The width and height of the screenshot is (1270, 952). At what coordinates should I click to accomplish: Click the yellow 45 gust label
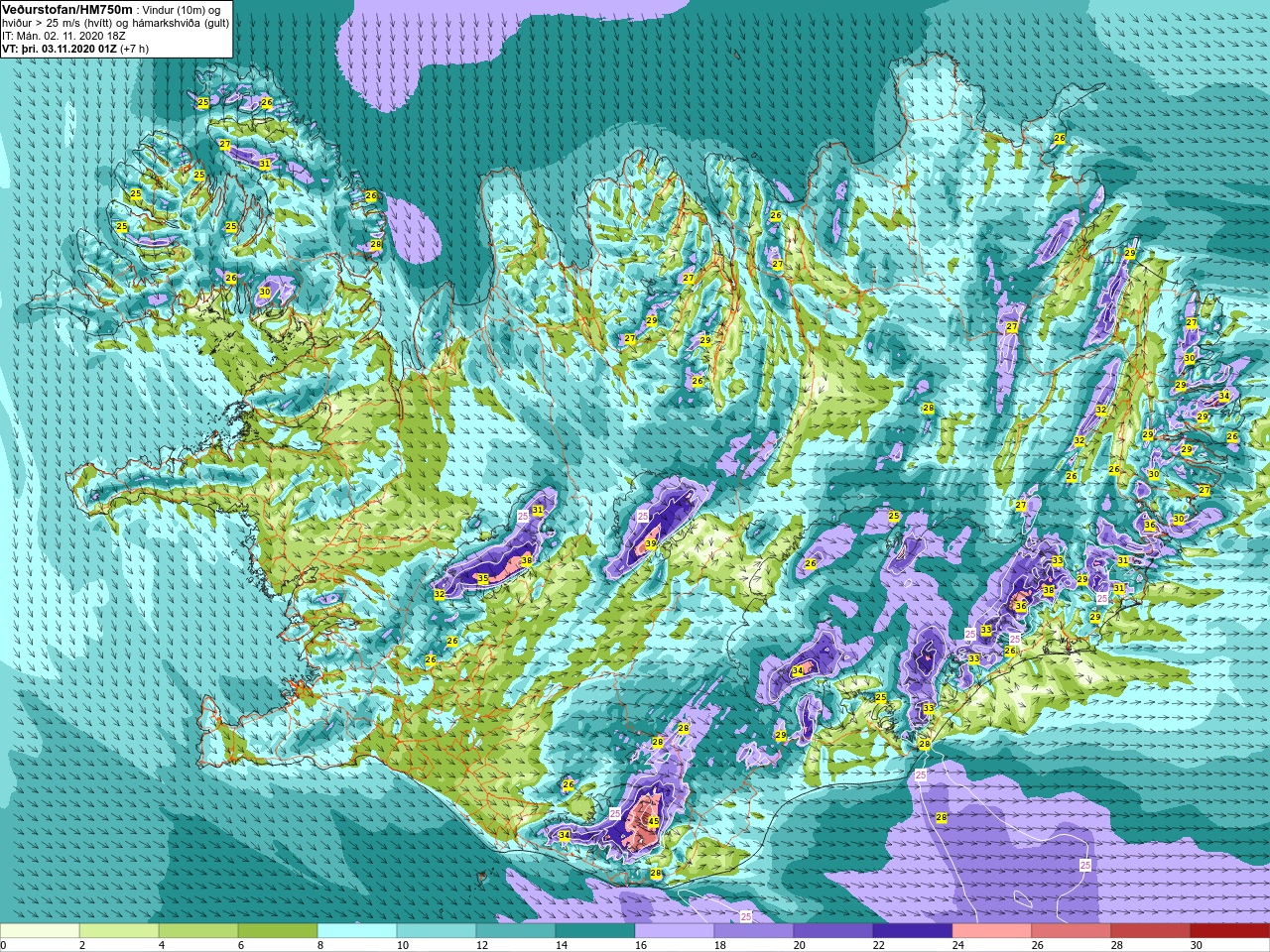tap(653, 821)
